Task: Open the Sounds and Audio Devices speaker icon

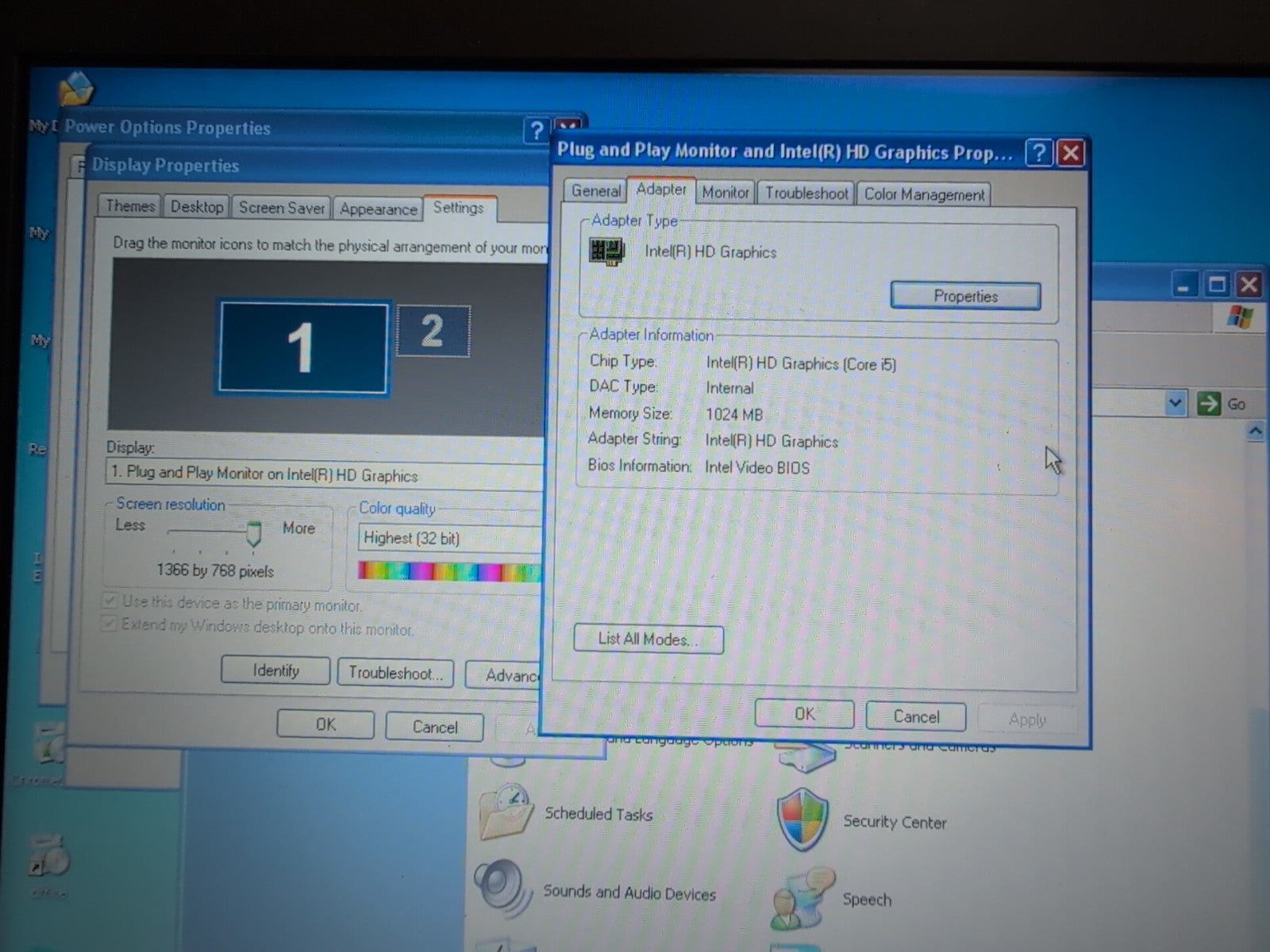Action: click(503, 889)
